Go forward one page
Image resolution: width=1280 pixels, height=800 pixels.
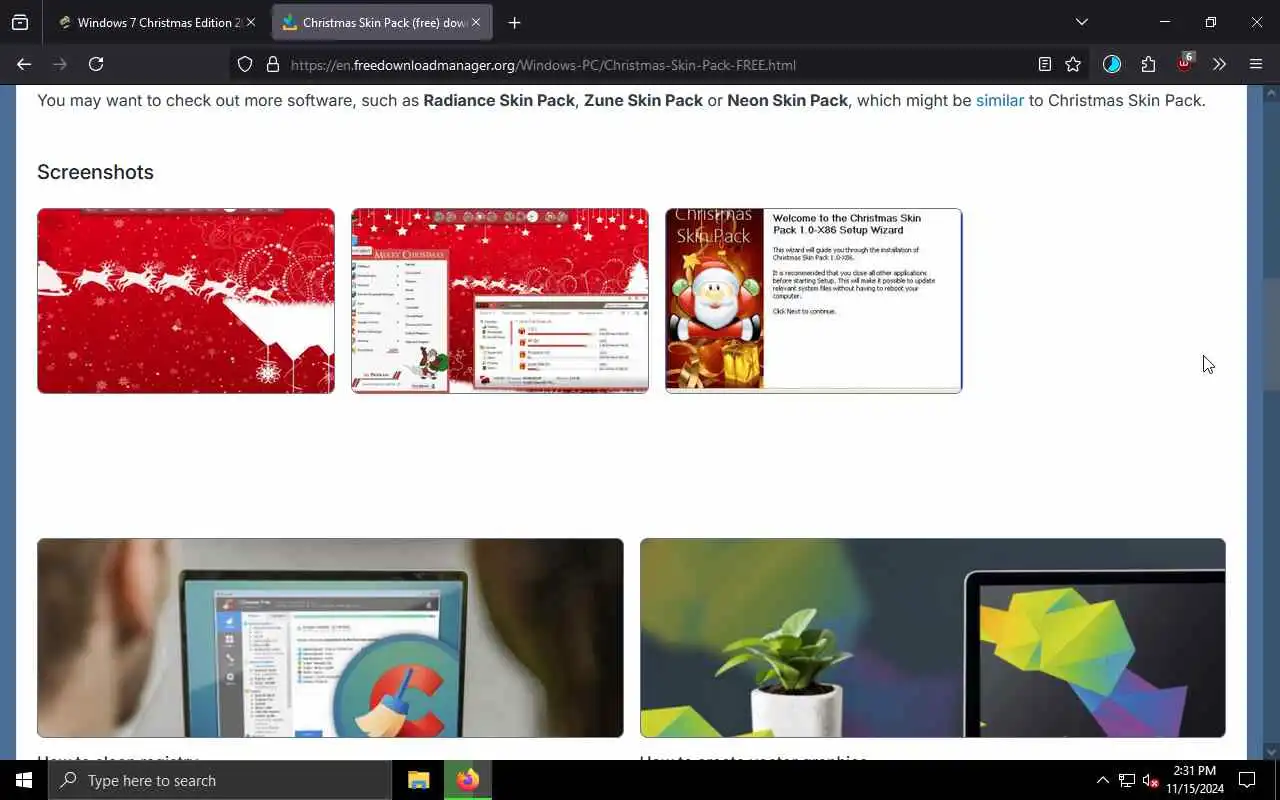(60, 64)
